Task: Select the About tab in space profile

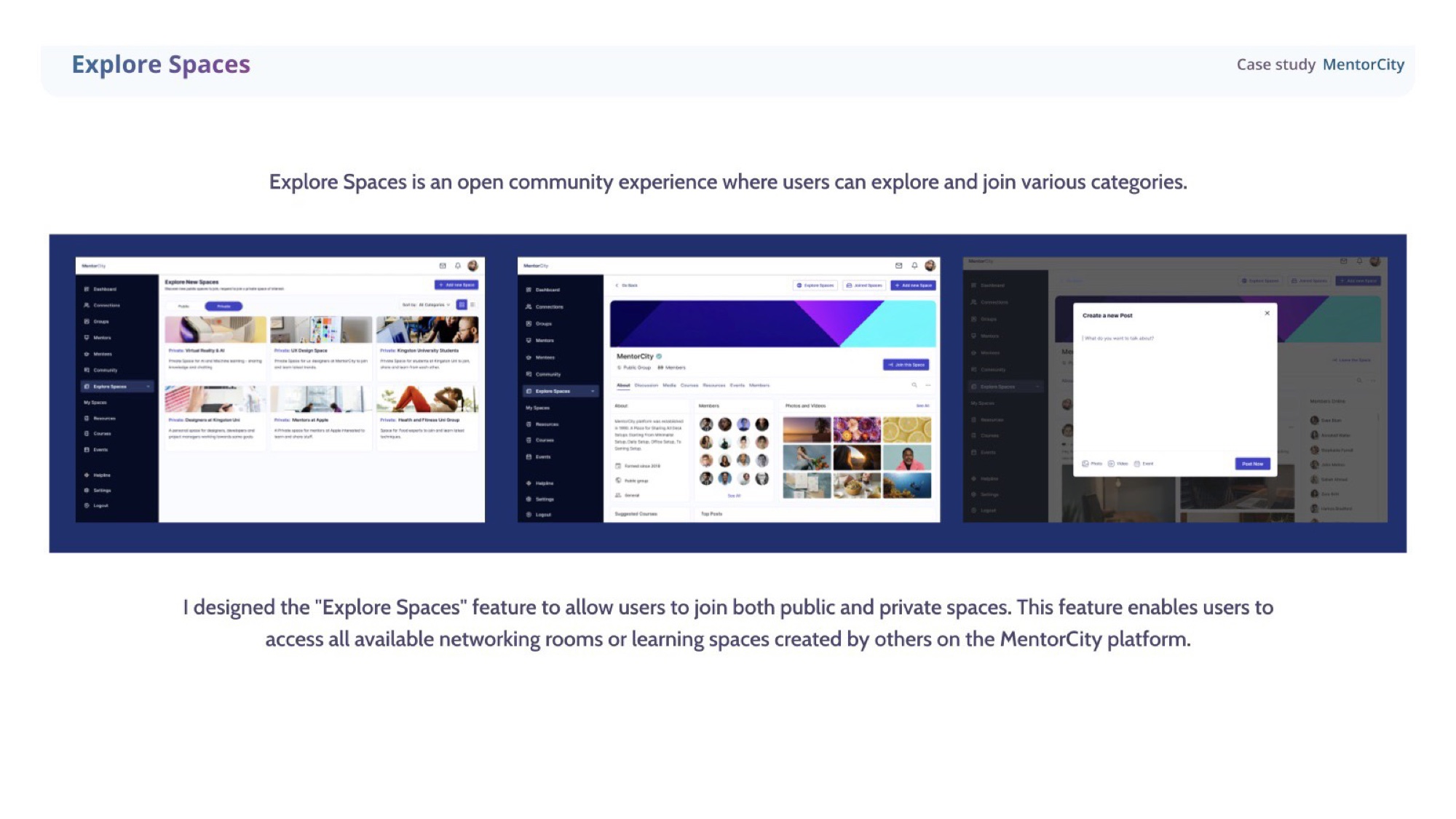Action: pyautogui.click(x=623, y=385)
